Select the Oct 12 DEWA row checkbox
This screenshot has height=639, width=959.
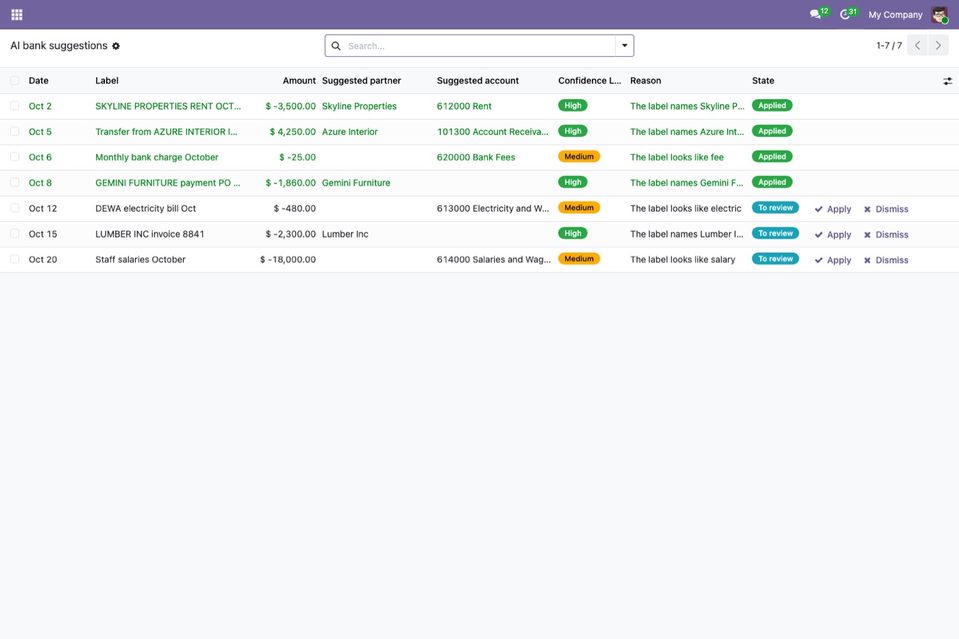15,209
